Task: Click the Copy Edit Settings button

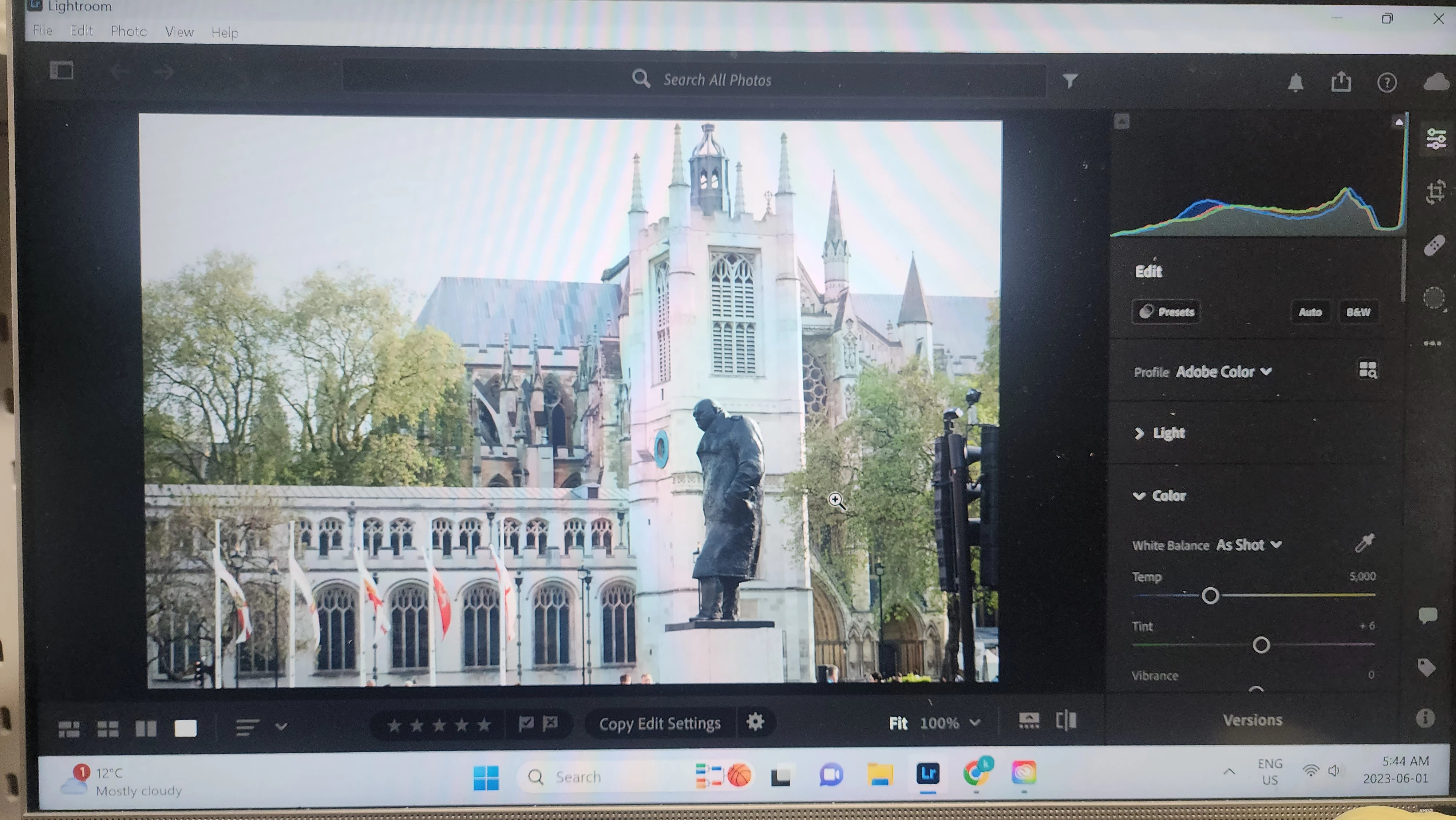Action: (x=660, y=723)
